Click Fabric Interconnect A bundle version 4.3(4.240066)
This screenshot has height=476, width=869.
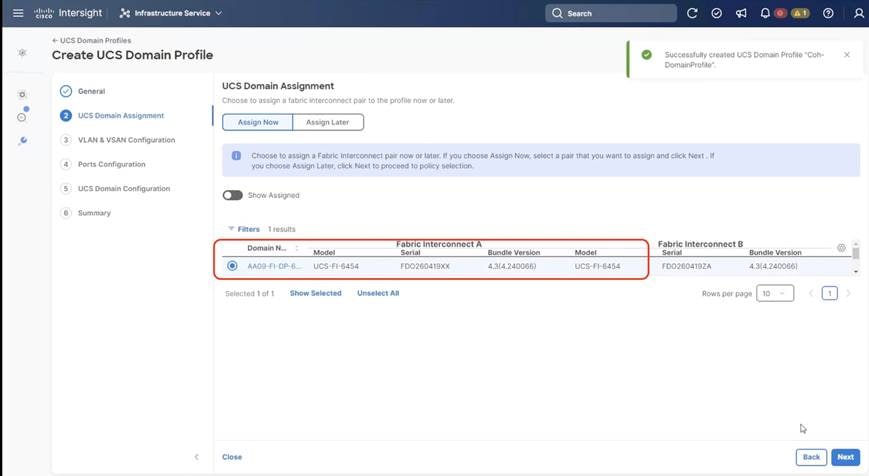[x=512, y=266]
